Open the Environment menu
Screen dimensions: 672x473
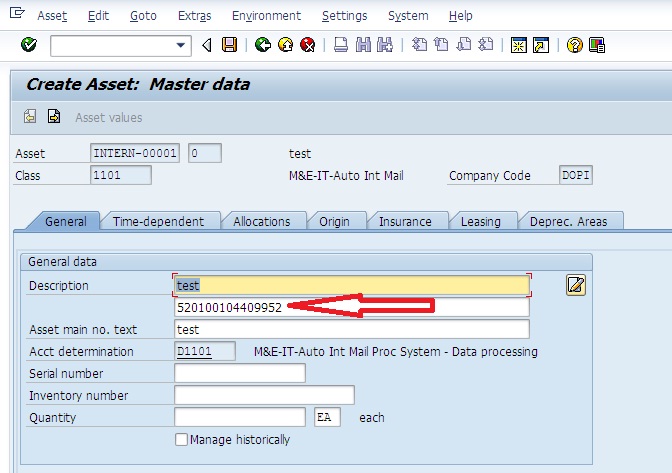[x=266, y=16]
